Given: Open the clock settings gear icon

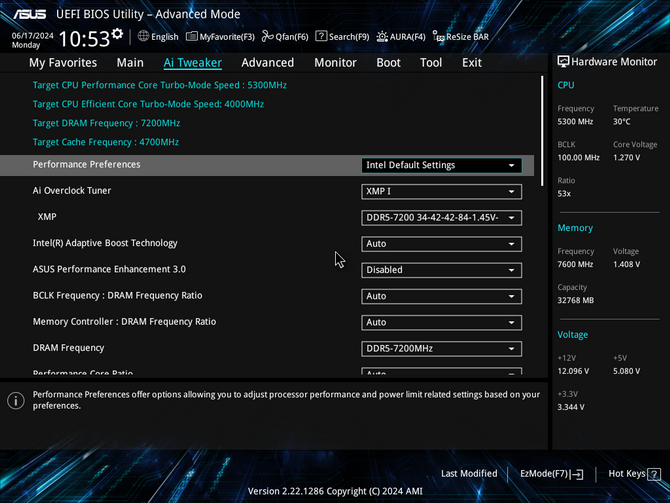Looking at the screenshot, I should click(117, 34).
